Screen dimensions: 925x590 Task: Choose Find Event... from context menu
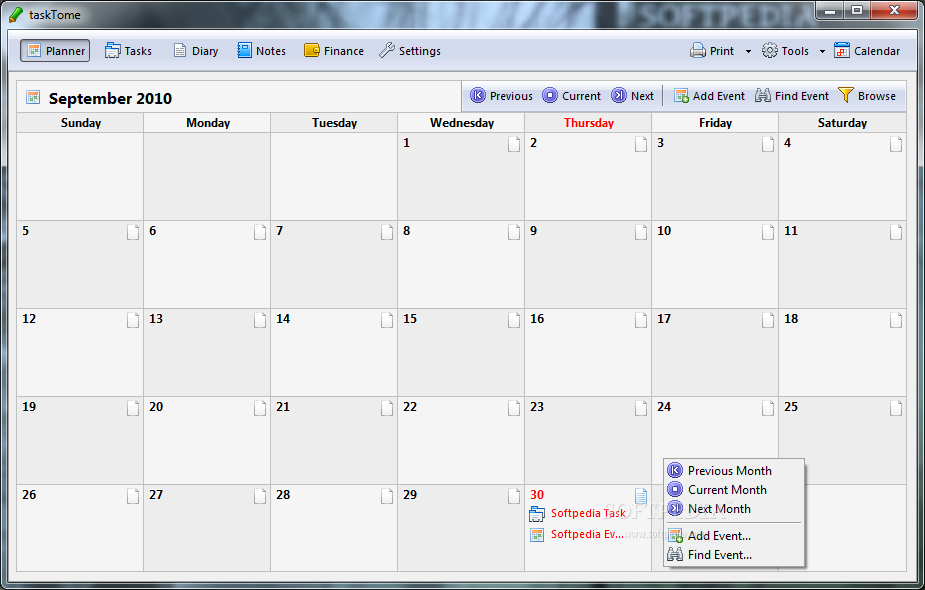point(734,554)
